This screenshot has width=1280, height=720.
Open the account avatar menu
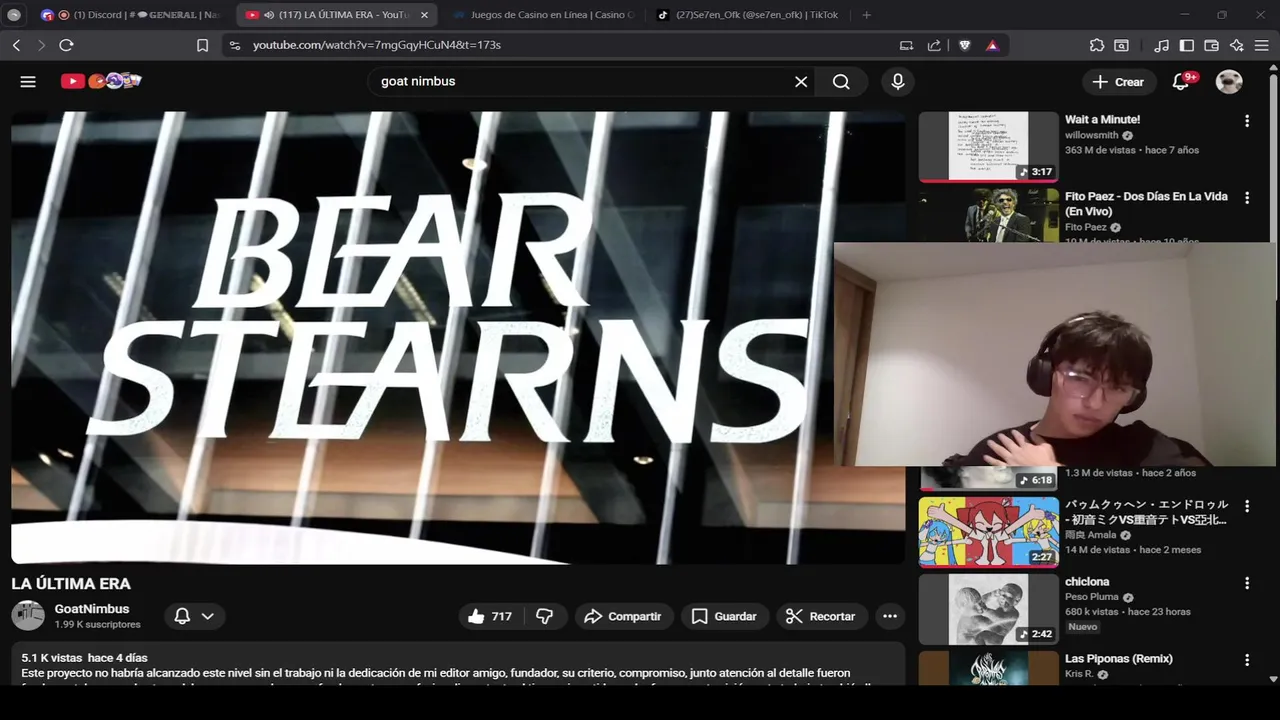pos(1229,82)
